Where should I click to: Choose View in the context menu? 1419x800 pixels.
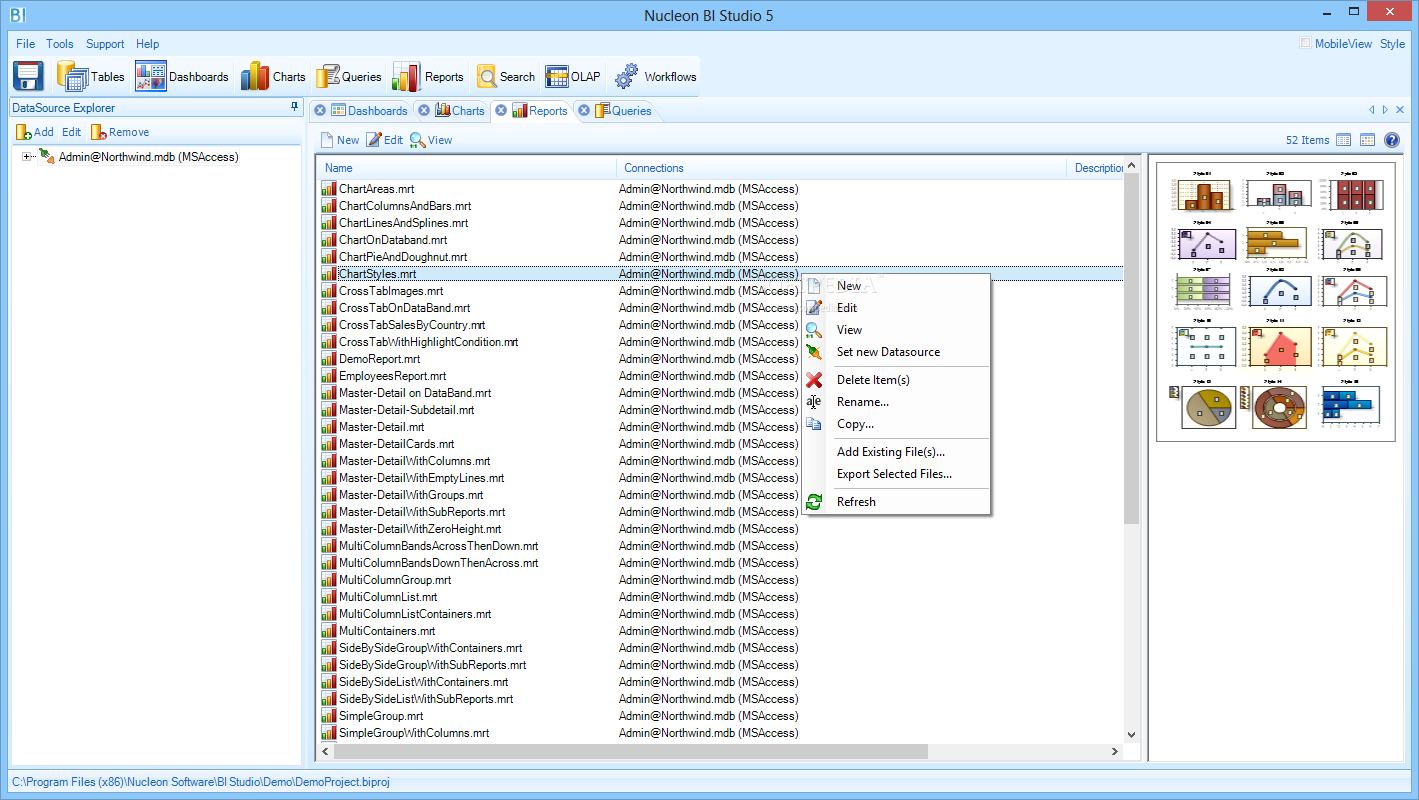tap(896, 330)
